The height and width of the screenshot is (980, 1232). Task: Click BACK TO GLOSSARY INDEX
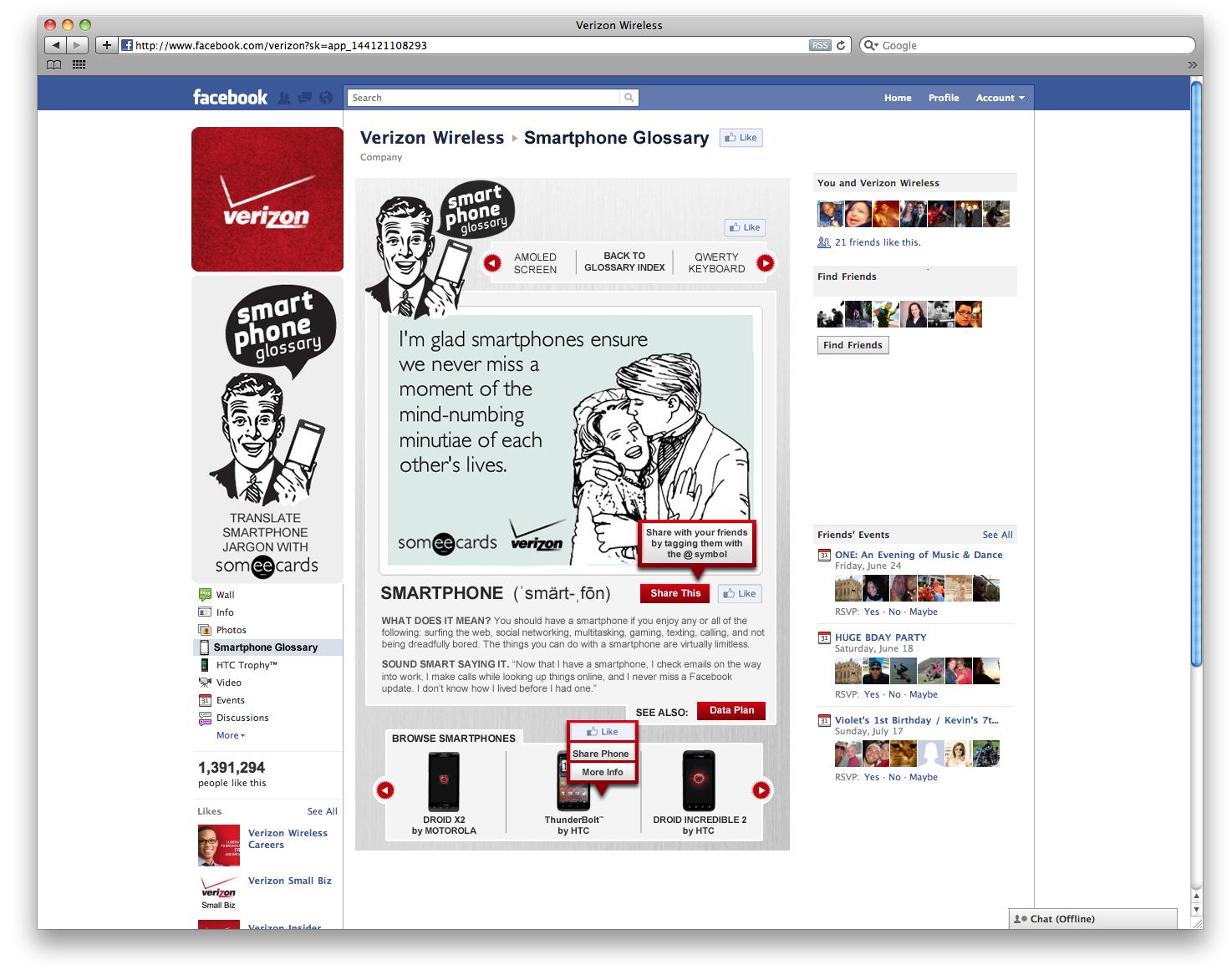pyautogui.click(x=624, y=262)
